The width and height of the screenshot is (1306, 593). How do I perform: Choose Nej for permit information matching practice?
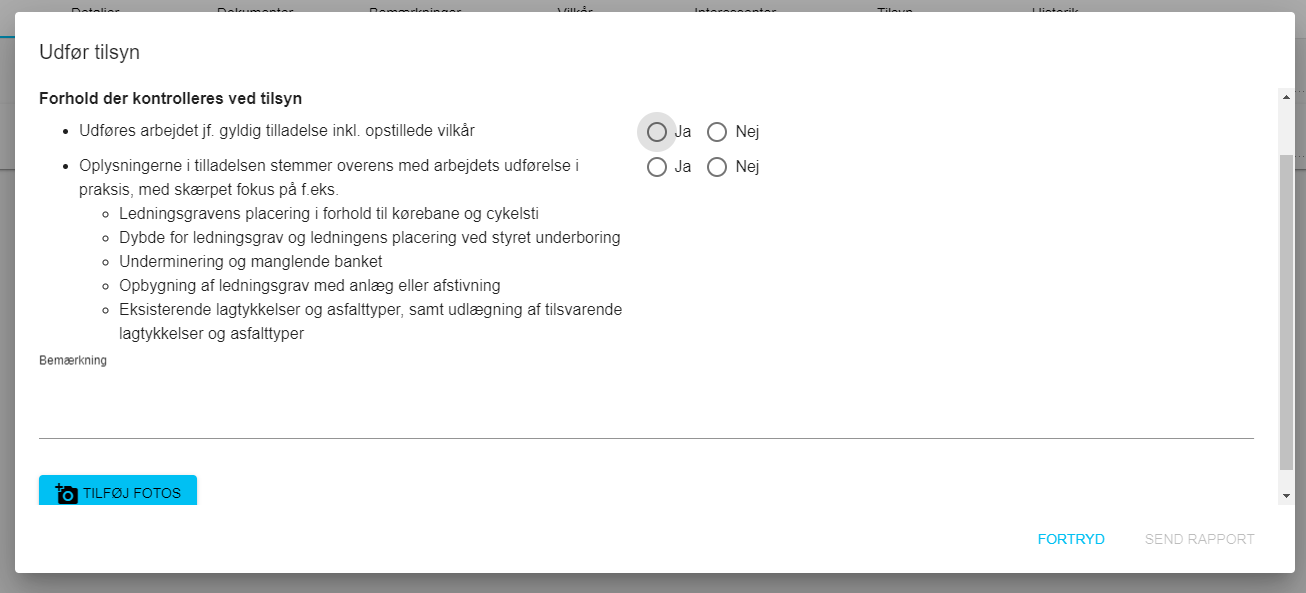[x=717, y=167]
